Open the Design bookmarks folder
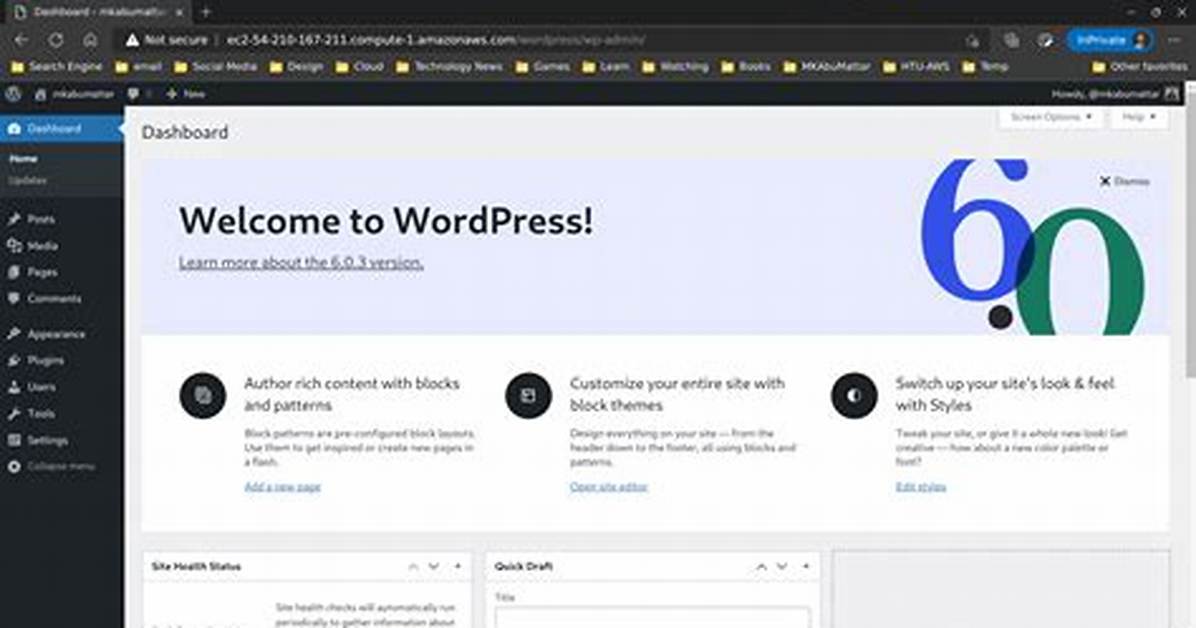Viewport: 1196px width, 628px height. tap(296, 67)
